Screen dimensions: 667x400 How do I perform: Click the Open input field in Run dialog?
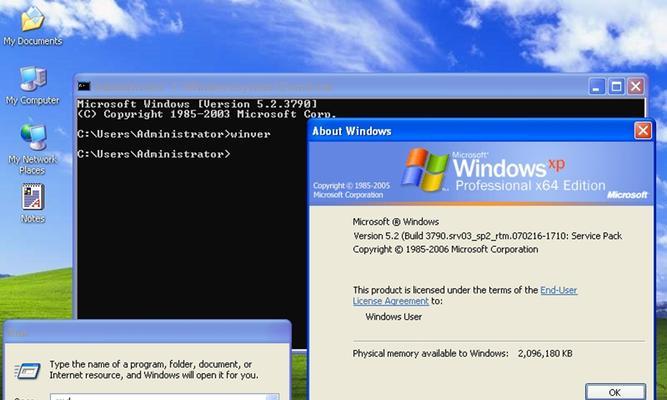point(165,397)
